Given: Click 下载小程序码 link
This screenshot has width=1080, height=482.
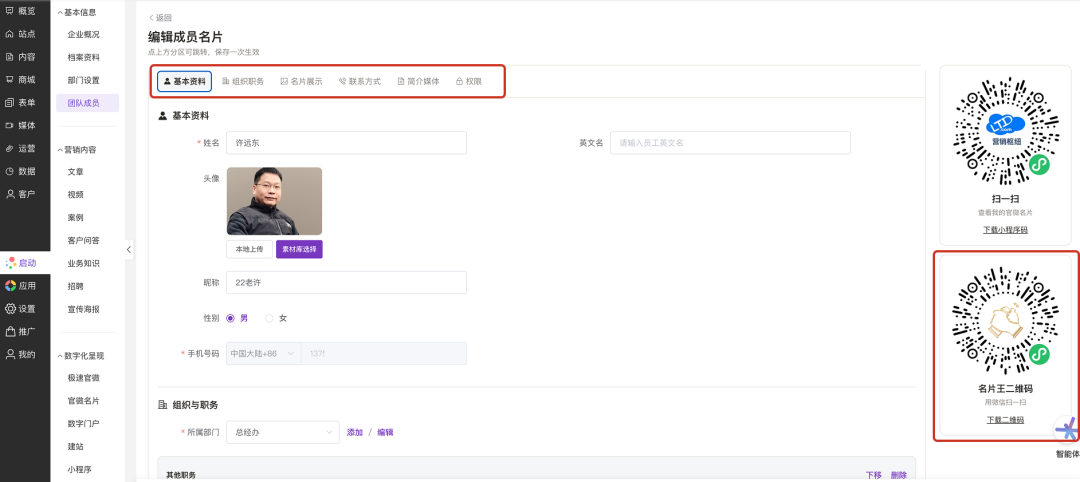Looking at the screenshot, I should 1006,229.
